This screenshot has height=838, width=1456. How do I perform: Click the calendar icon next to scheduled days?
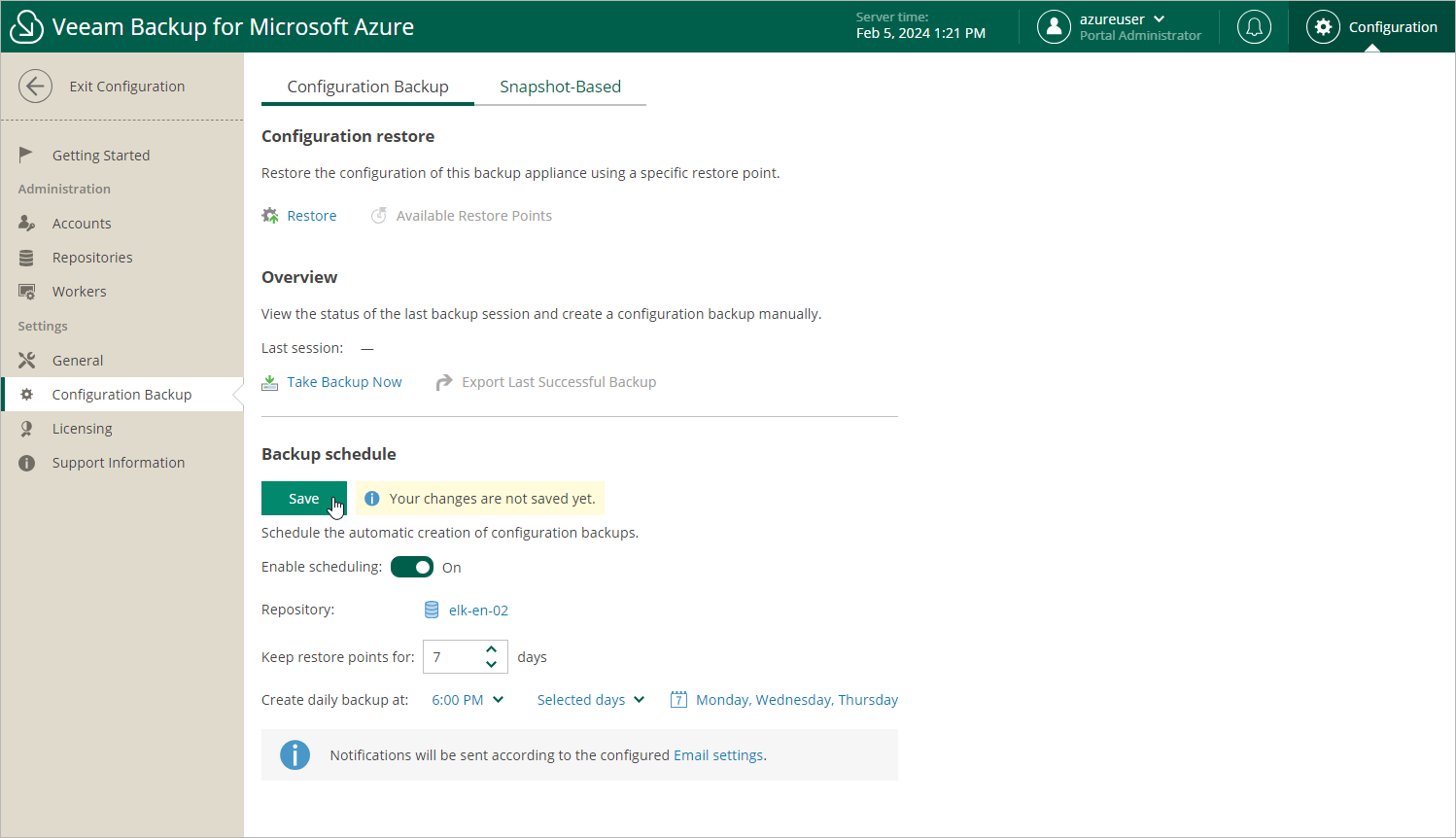point(678,700)
